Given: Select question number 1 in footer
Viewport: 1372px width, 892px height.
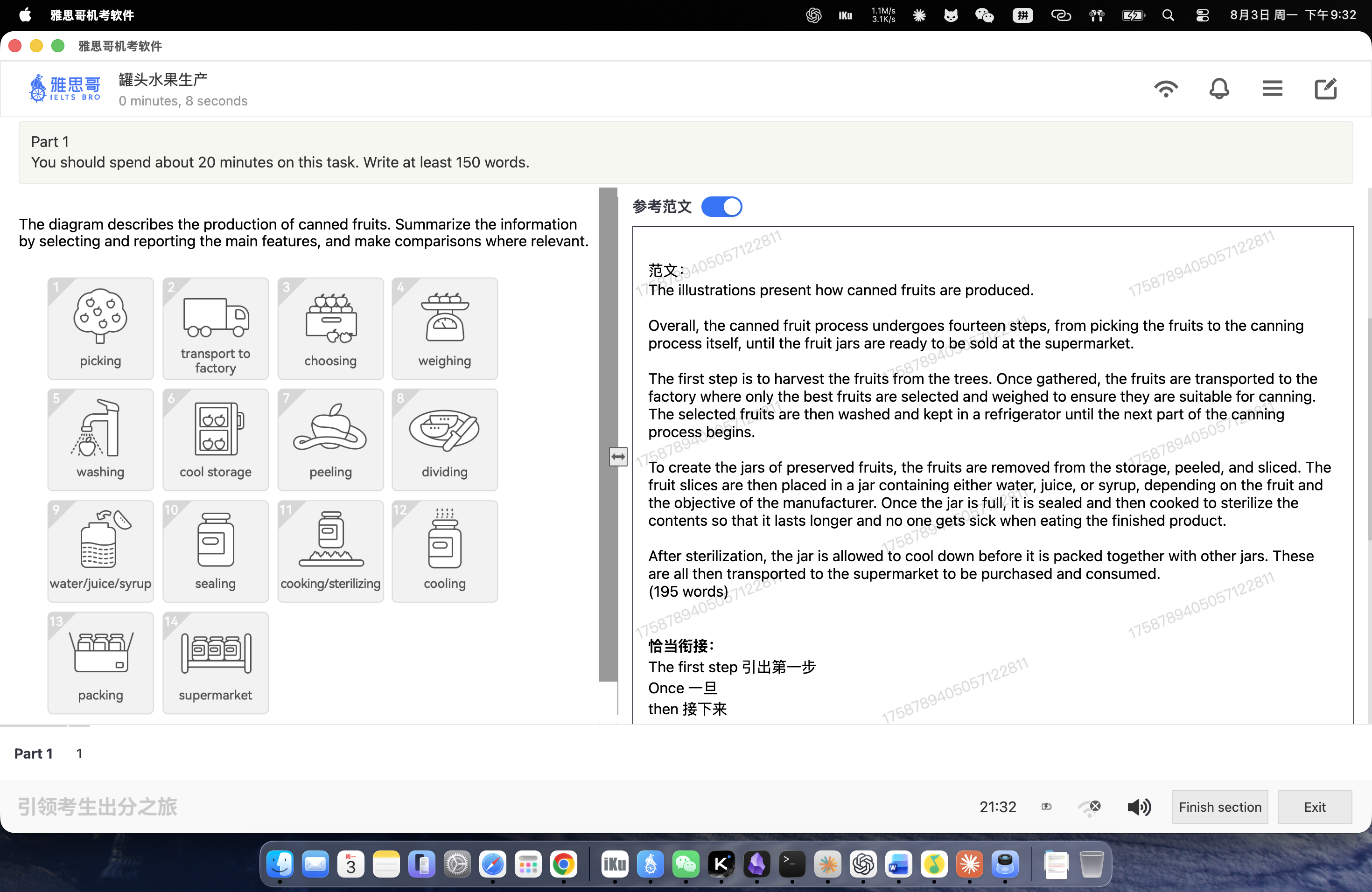Looking at the screenshot, I should (79, 753).
